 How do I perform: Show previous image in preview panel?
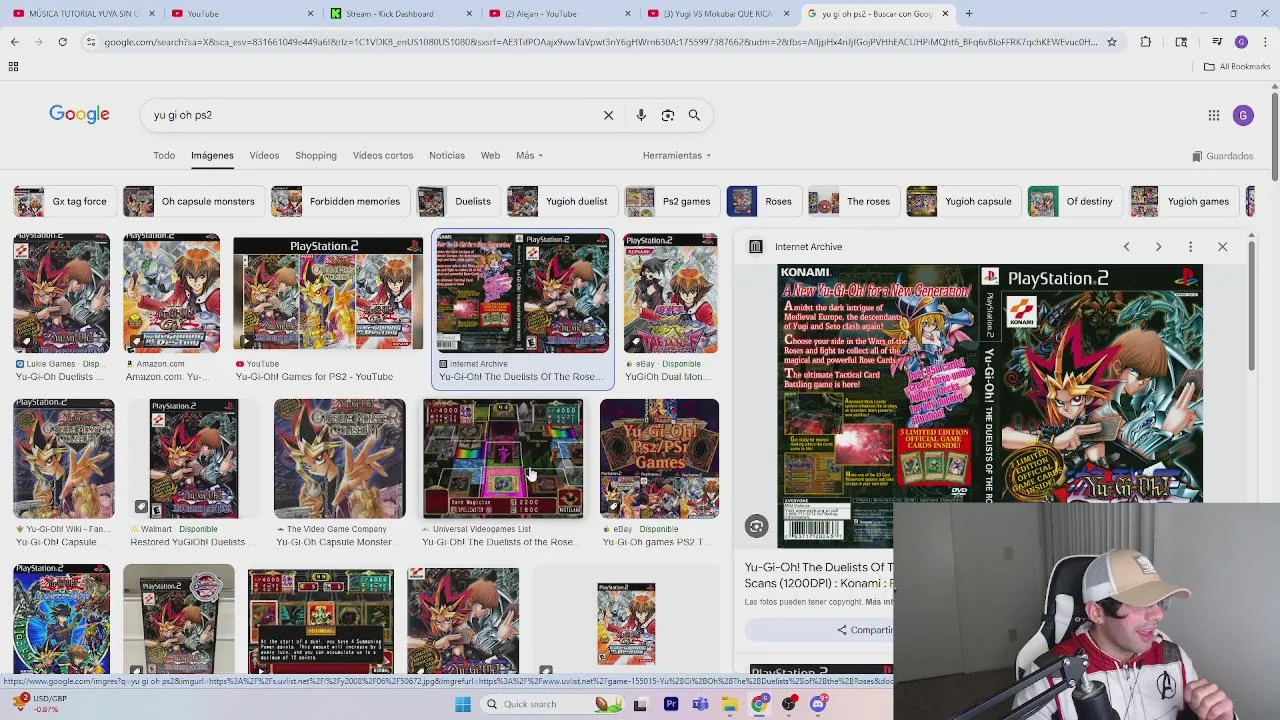tap(1126, 247)
